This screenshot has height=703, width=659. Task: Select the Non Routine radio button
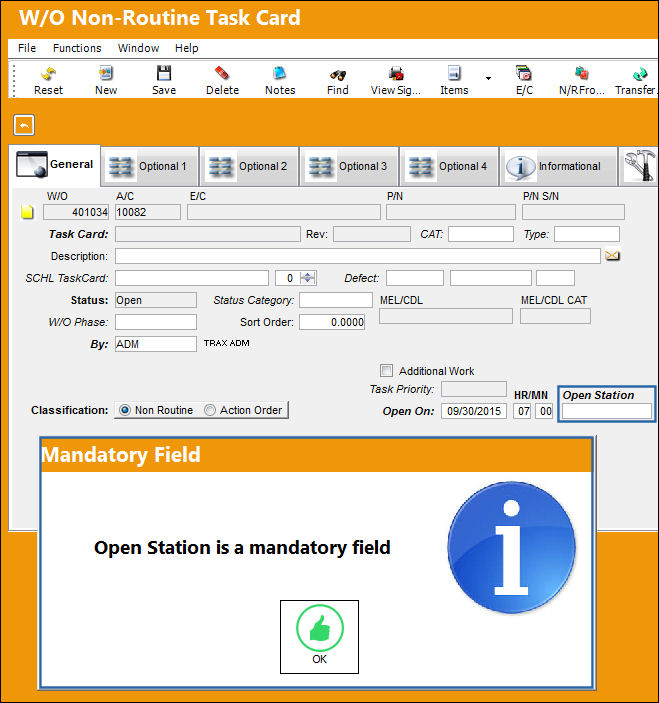pos(125,410)
